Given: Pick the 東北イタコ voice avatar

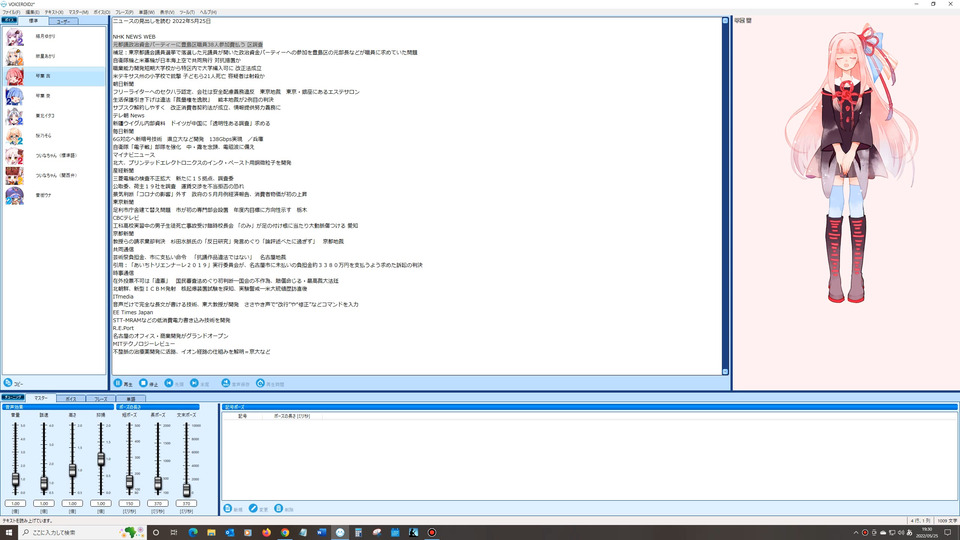Looking at the screenshot, I should click(x=14, y=116).
